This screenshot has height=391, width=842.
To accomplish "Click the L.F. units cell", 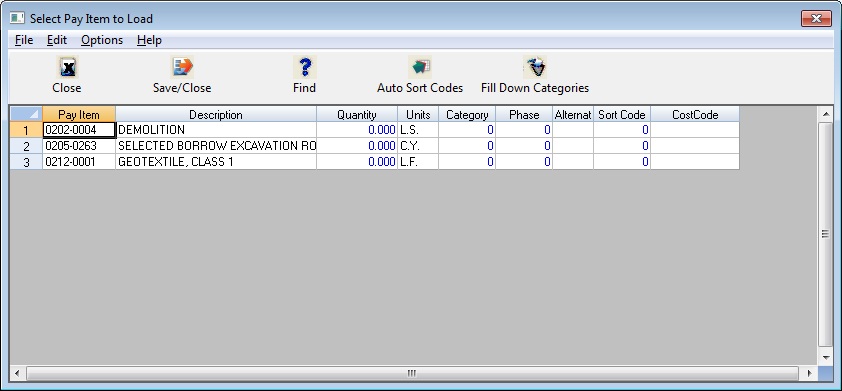I will pos(418,162).
